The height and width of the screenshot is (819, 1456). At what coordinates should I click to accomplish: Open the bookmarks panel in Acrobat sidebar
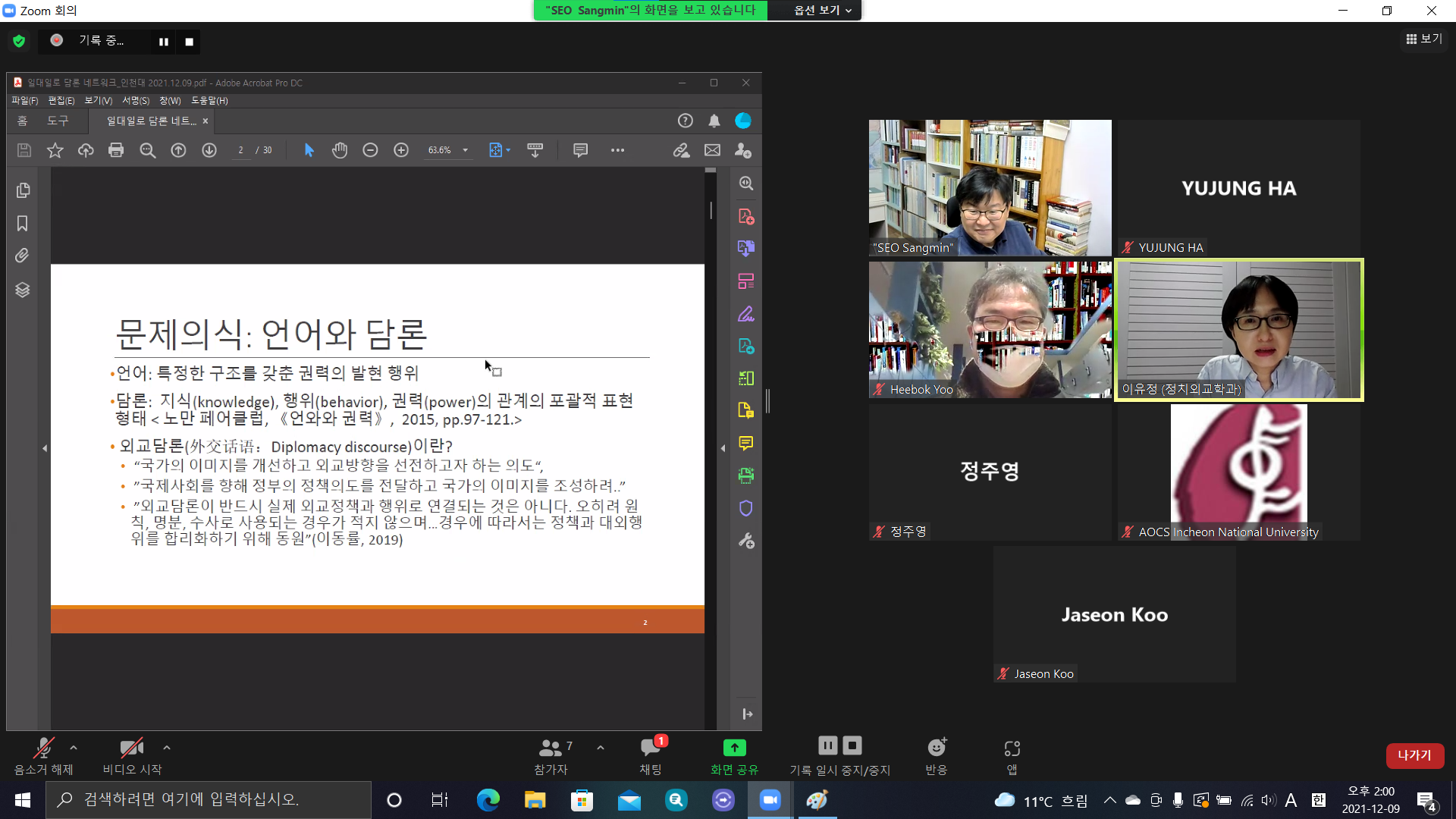tap(23, 223)
